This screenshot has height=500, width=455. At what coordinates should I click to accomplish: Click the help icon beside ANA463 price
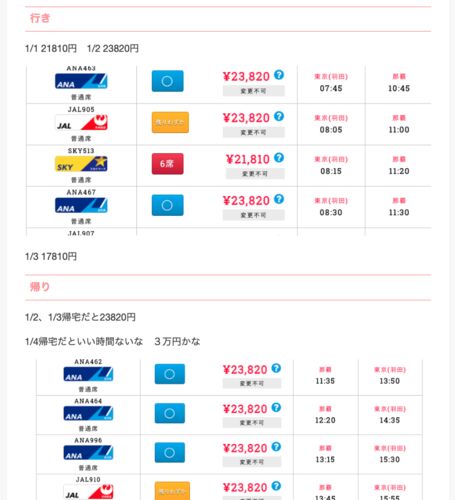[x=279, y=75]
